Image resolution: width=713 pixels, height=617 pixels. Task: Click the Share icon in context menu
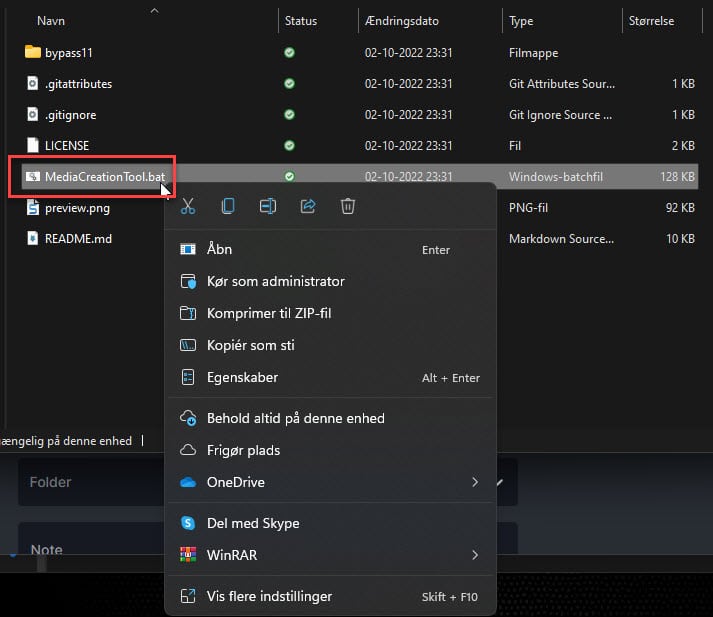tap(308, 206)
